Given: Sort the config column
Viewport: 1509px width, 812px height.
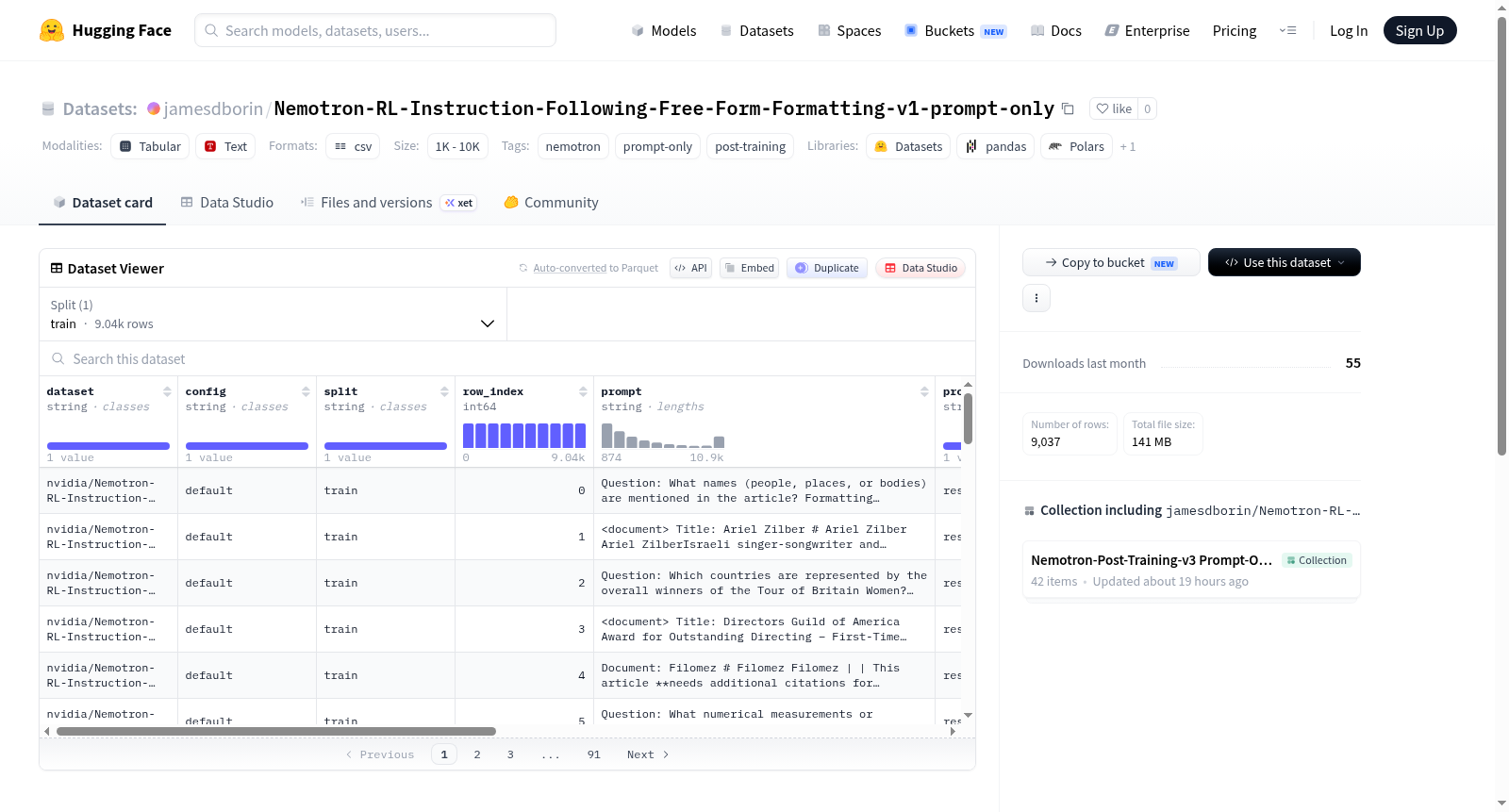Looking at the screenshot, I should (306, 391).
